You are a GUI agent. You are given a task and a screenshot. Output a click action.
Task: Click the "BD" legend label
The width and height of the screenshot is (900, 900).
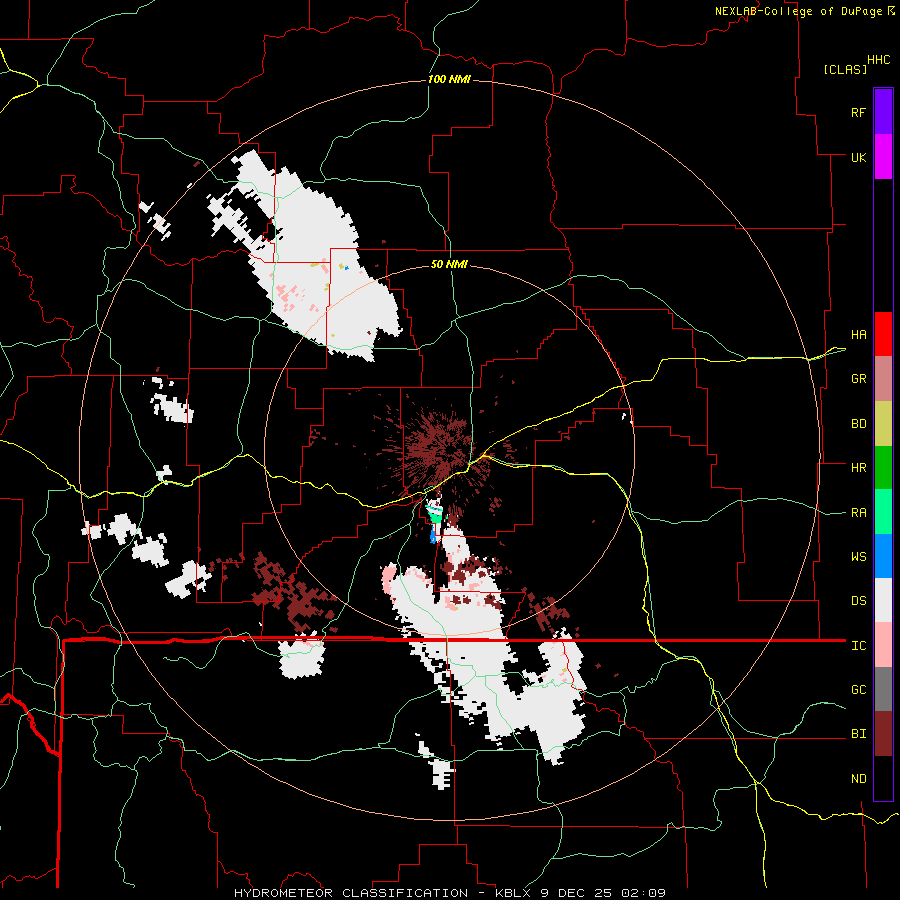(x=858, y=424)
